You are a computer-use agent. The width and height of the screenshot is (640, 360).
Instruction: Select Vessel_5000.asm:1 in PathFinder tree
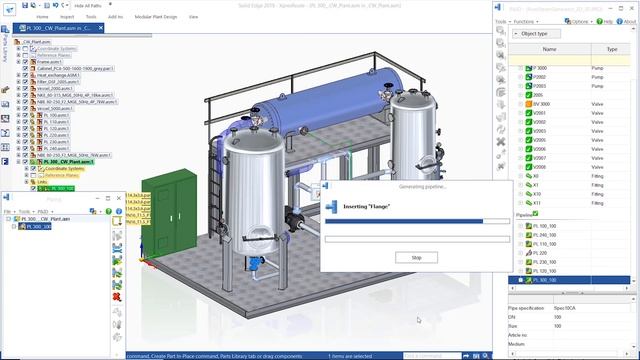(55, 109)
